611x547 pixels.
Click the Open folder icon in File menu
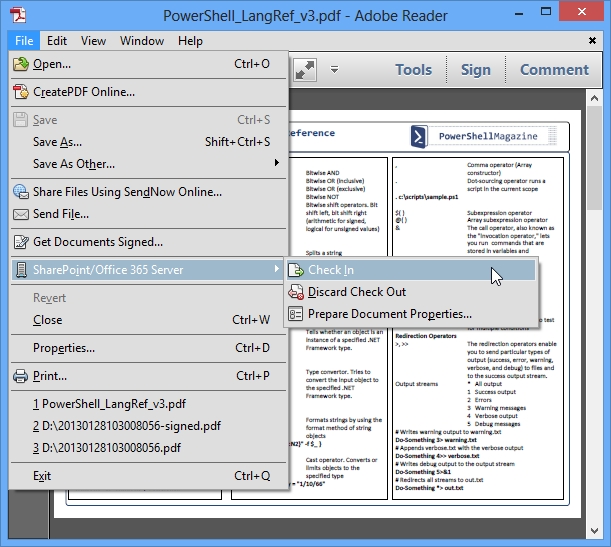click(21, 64)
